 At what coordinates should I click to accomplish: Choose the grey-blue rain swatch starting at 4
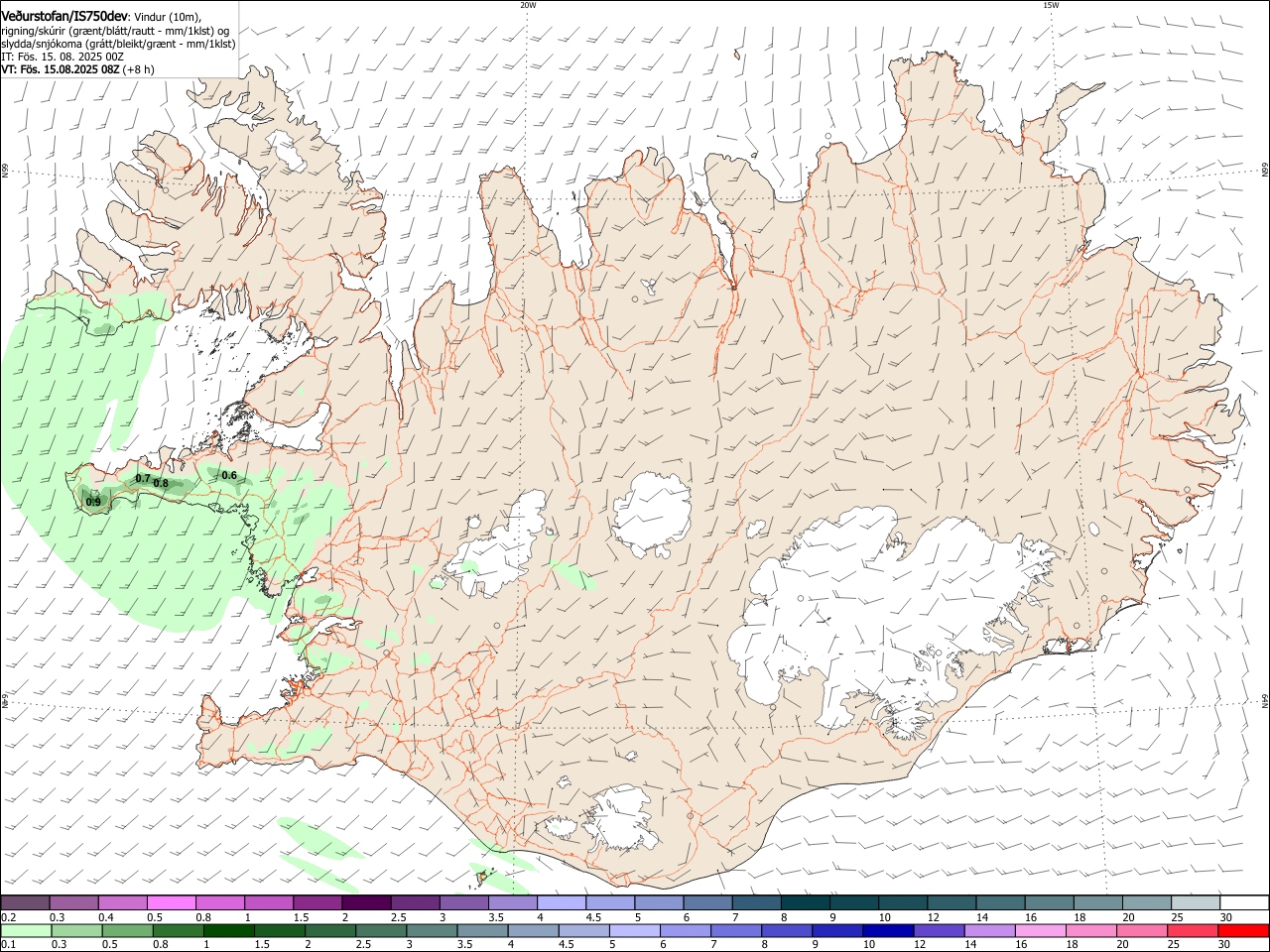(533, 930)
